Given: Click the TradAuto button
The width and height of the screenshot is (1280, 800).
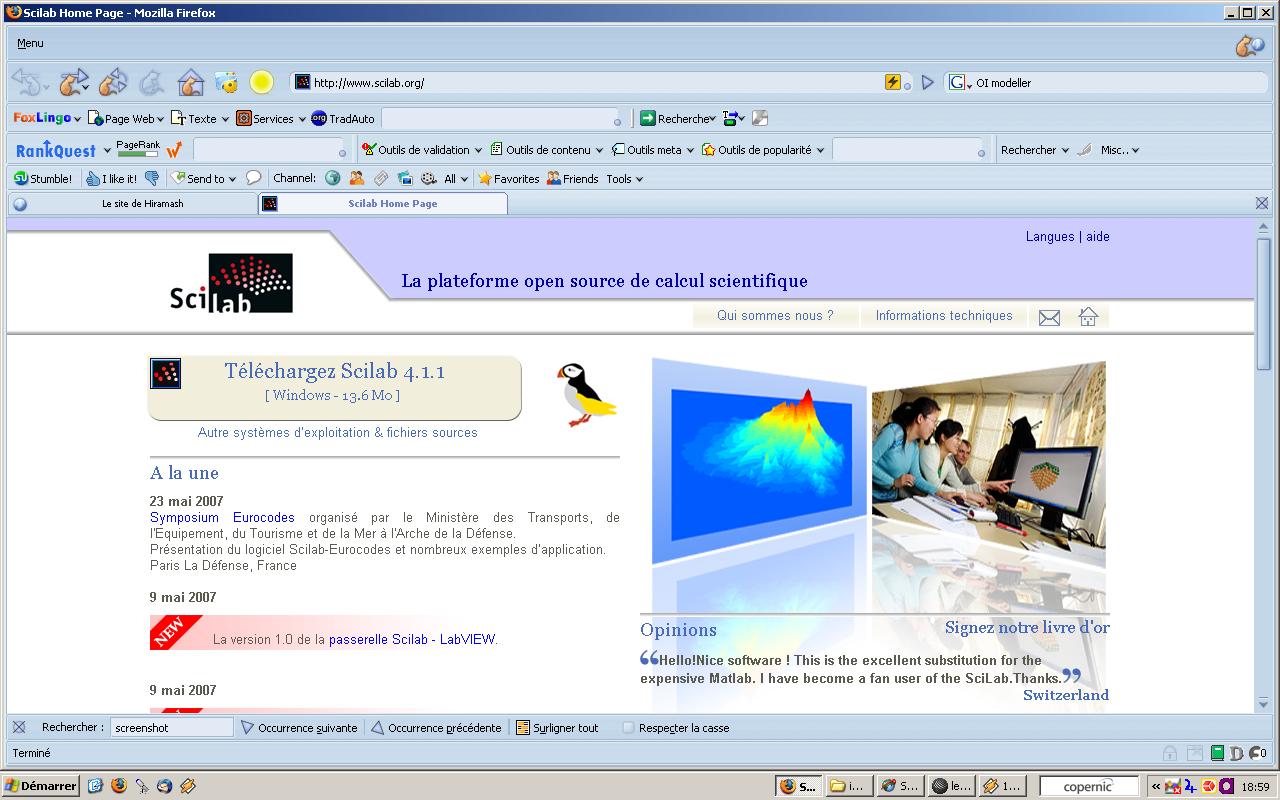Looking at the screenshot, I should click(x=343, y=118).
